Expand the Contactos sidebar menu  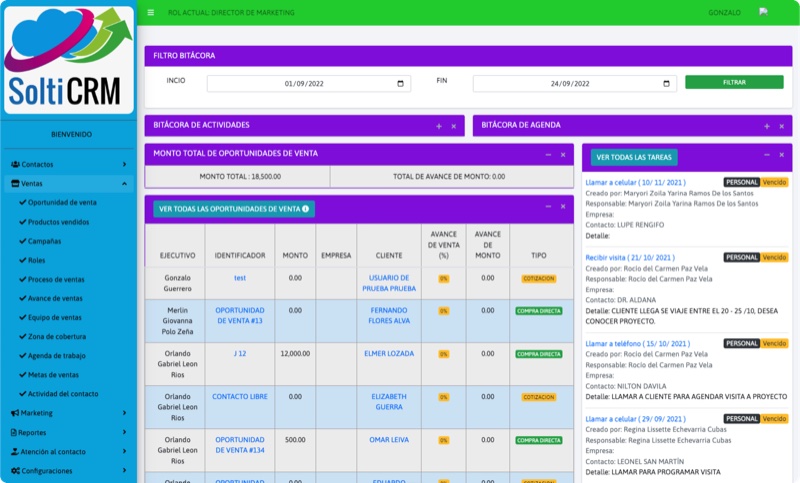click(x=69, y=164)
